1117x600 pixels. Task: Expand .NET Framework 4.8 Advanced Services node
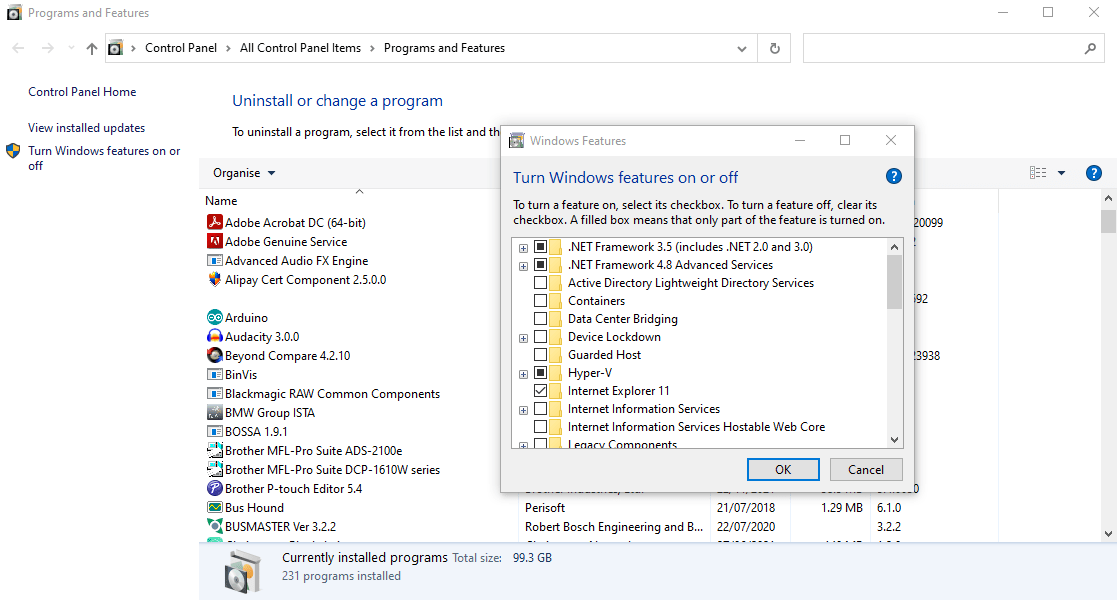(524, 266)
